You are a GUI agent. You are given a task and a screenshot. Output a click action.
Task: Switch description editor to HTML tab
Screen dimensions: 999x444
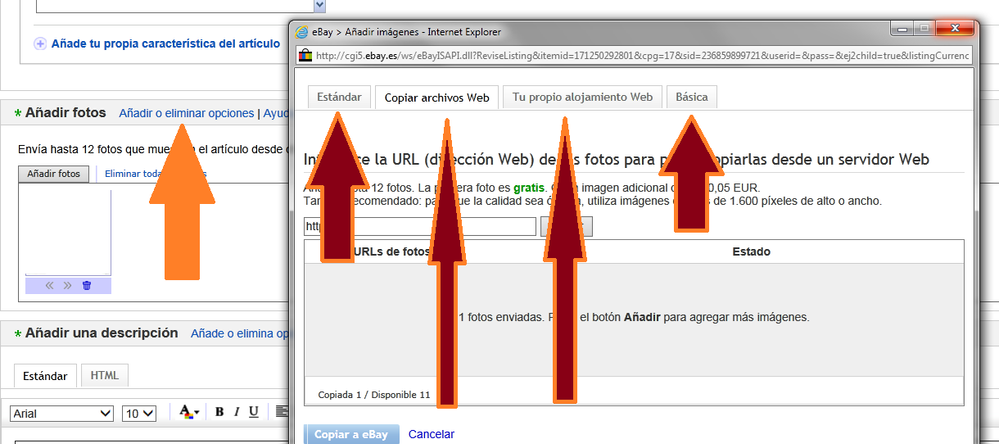104,375
